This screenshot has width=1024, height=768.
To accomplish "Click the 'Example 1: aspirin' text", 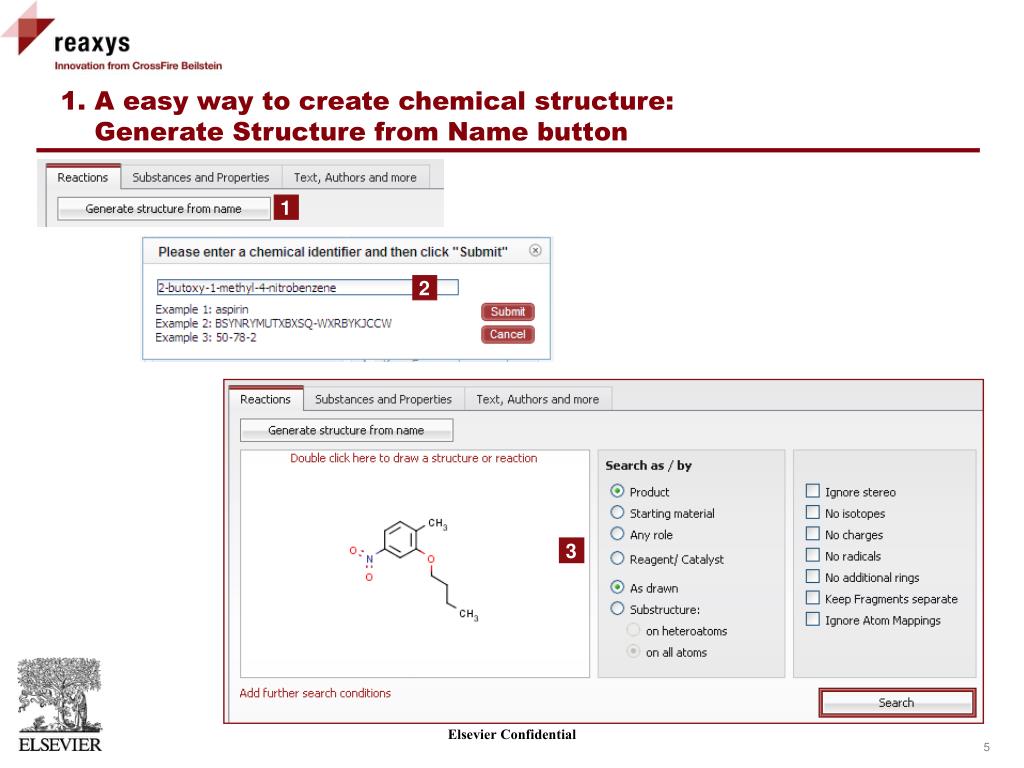I will tap(202, 310).
